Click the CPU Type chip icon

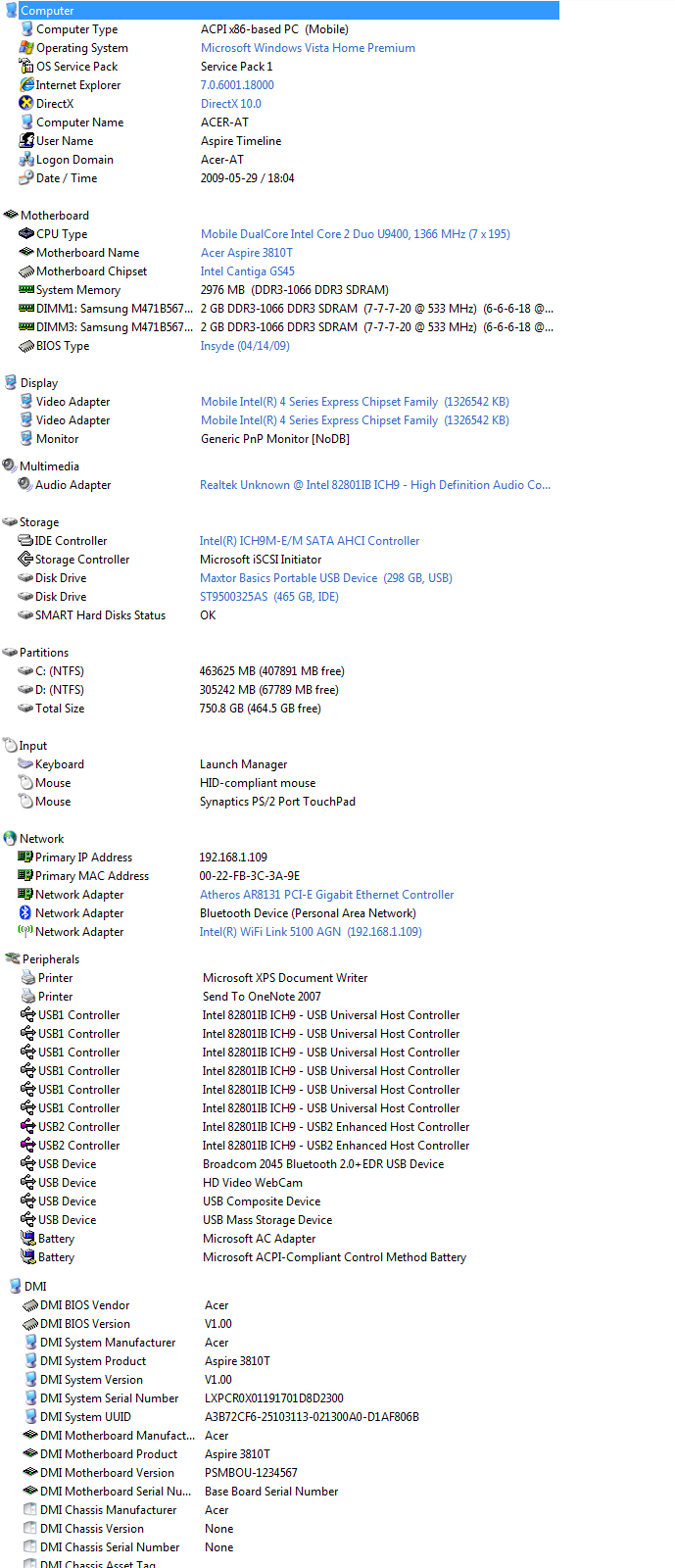(x=26, y=234)
